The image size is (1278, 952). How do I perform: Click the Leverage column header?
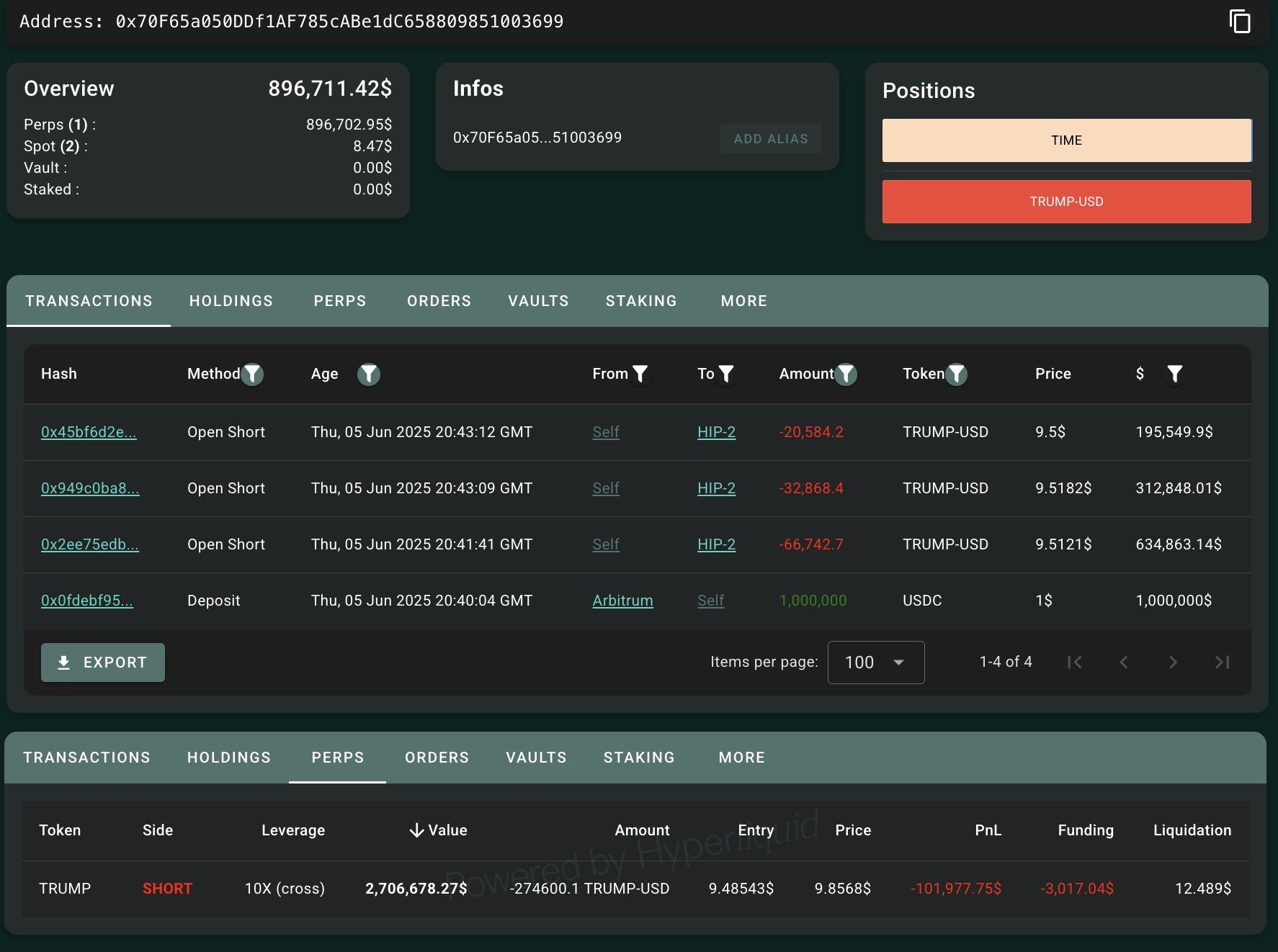click(x=292, y=830)
